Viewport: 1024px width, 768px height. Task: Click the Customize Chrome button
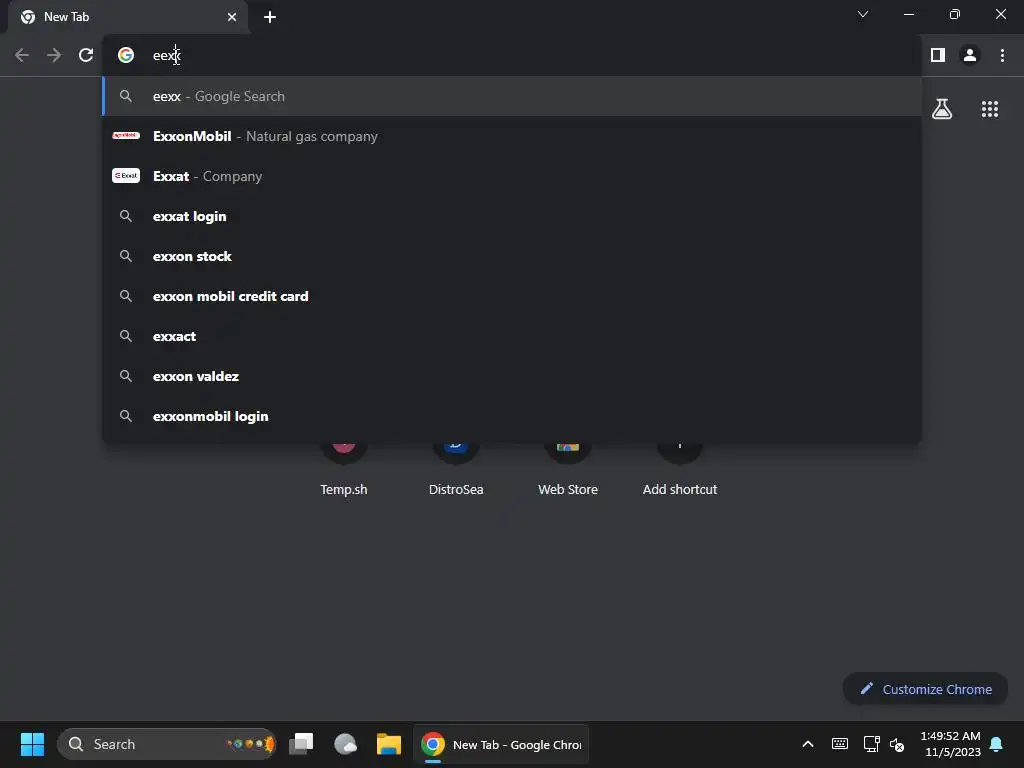click(x=925, y=689)
